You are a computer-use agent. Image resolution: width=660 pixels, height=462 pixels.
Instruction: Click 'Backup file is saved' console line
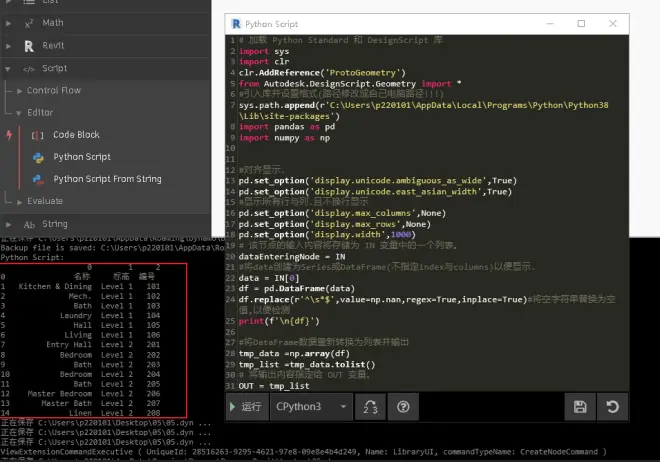click(x=112, y=248)
